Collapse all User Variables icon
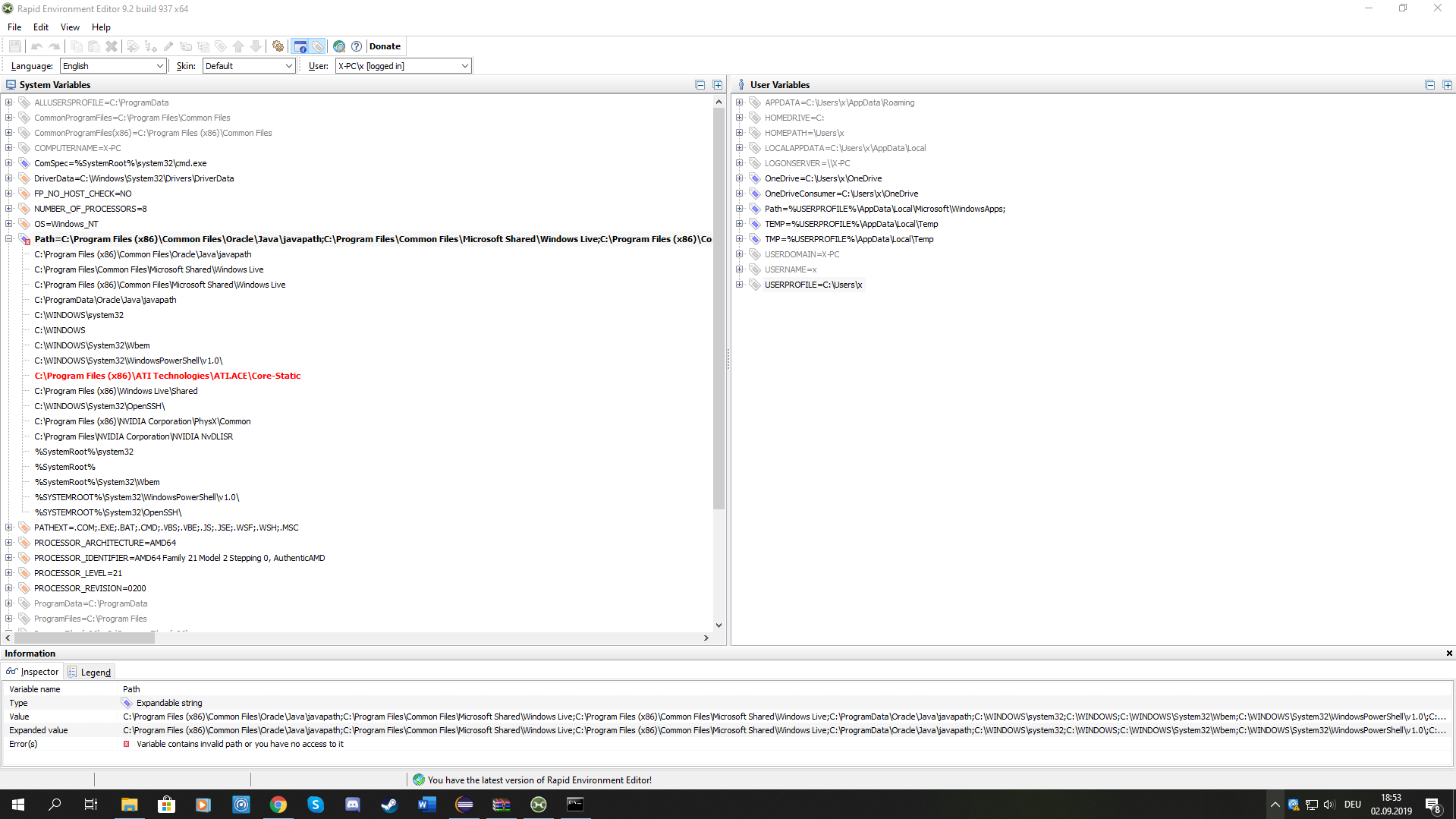The image size is (1456, 819). 1429,85
